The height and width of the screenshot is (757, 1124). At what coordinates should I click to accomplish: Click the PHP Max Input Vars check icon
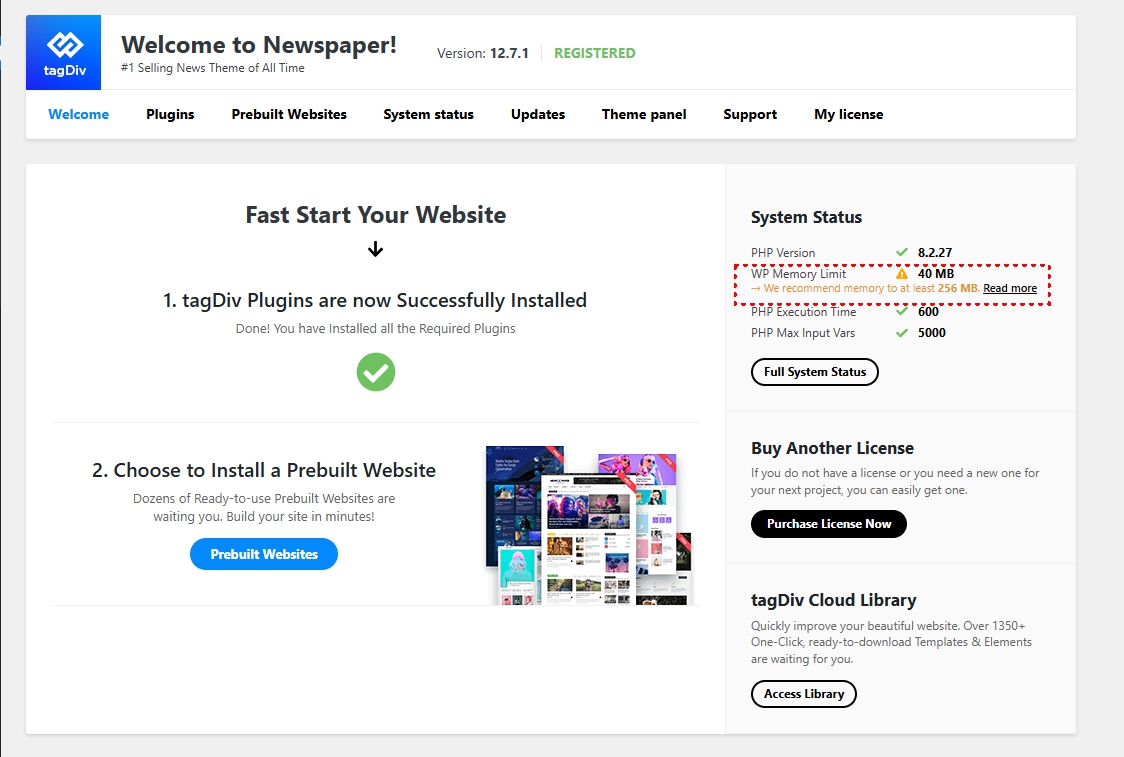tap(902, 333)
